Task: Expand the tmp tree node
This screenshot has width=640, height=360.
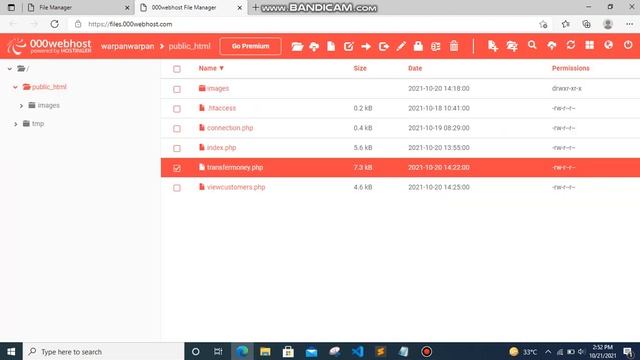Action: click(16, 124)
